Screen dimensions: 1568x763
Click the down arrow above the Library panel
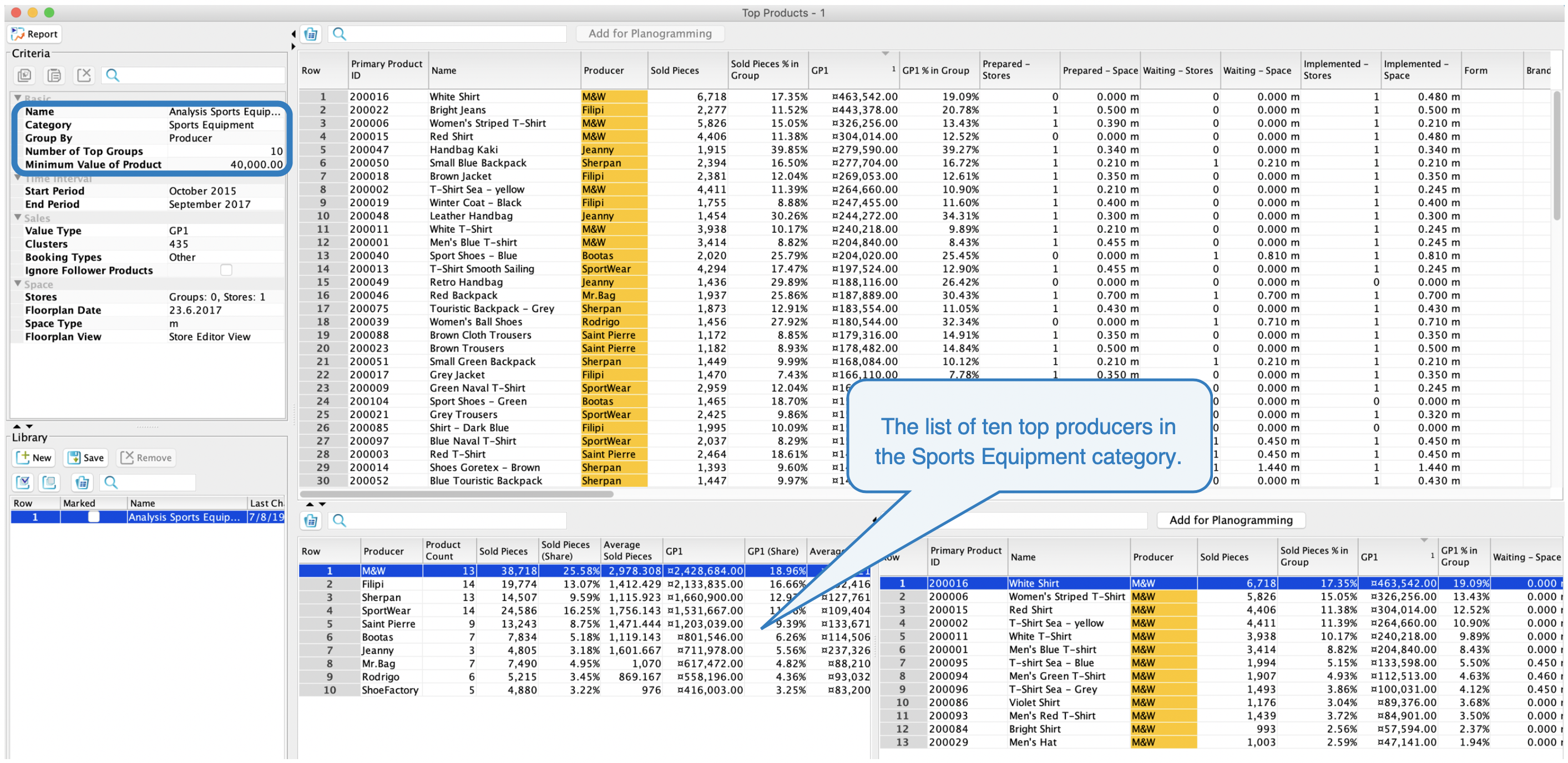pos(29,426)
